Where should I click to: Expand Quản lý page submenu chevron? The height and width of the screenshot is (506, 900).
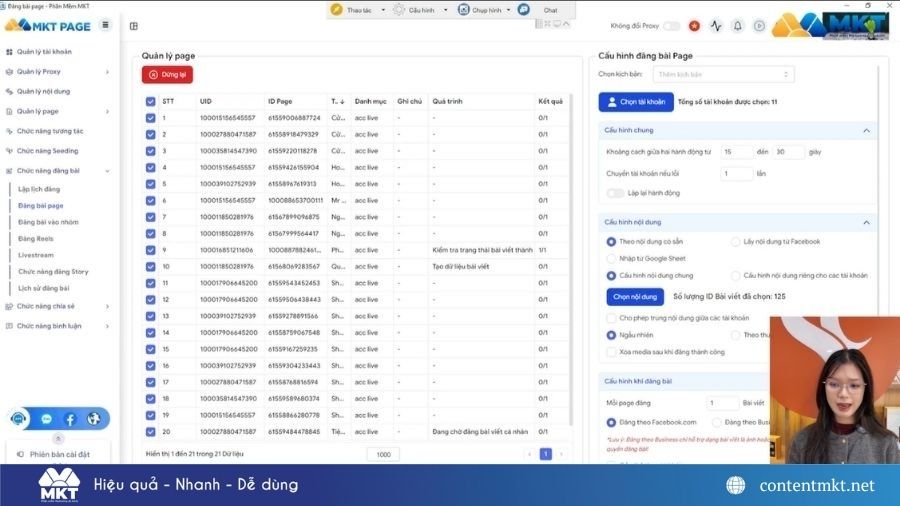(107, 111)
